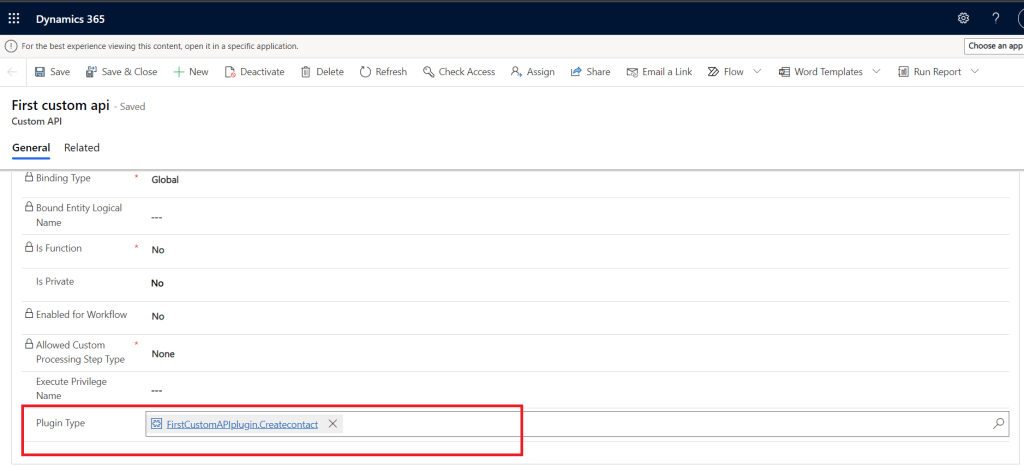Click the help question mark icon
This screenshot has height=466, width=1024.
995,19
